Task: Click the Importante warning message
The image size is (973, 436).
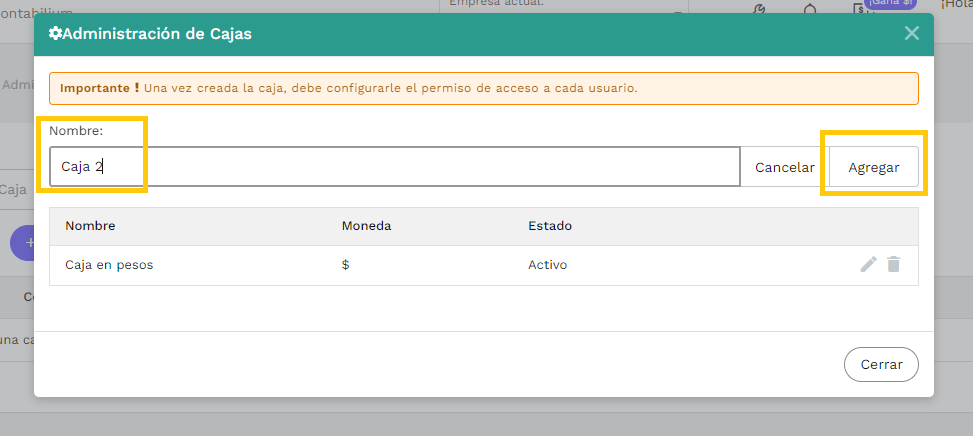Action: [484, 88]
